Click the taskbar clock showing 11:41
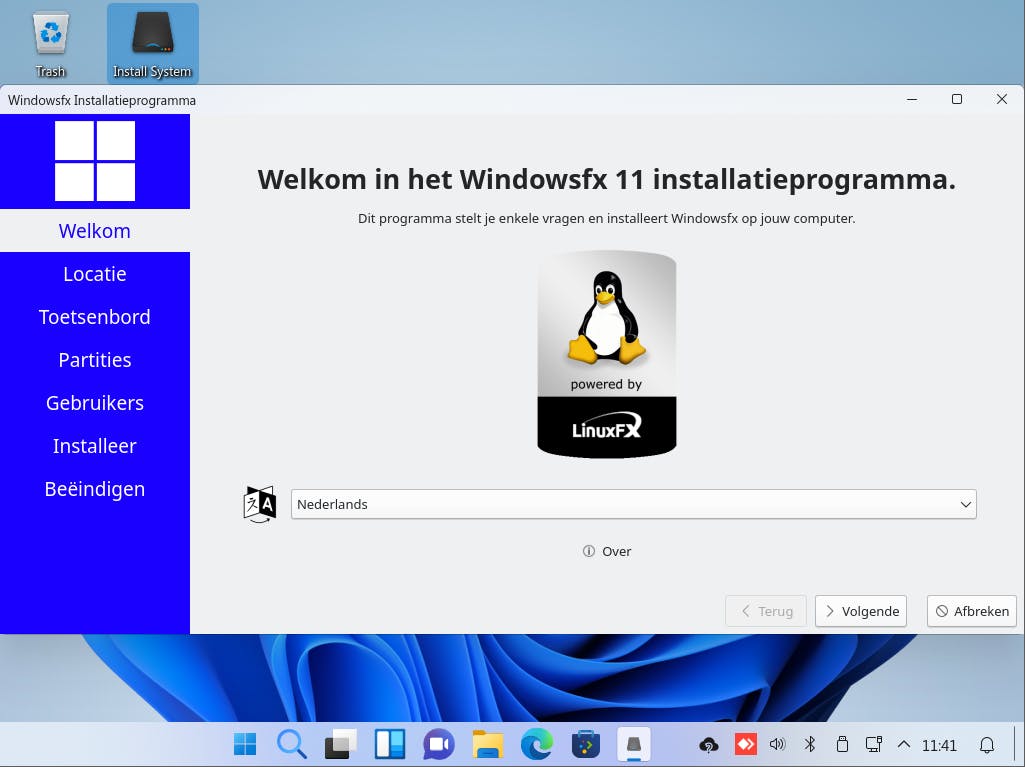 tap(939, 745)
